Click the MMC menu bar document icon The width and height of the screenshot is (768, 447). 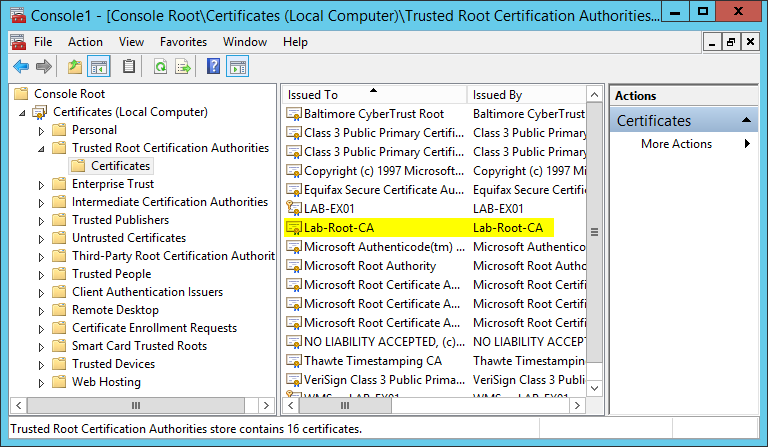(x=19, y=42)
